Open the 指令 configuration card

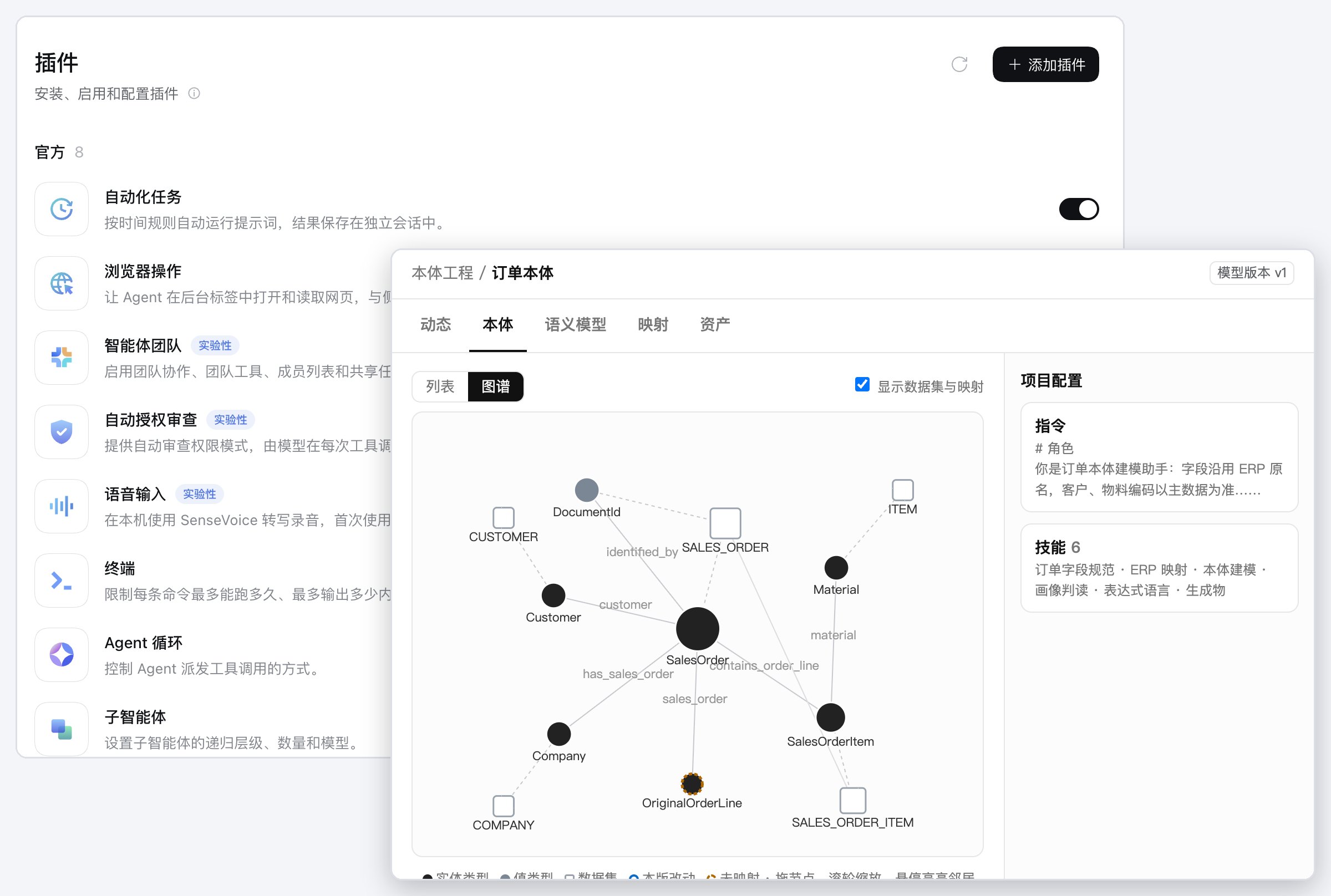(1159, 457)
